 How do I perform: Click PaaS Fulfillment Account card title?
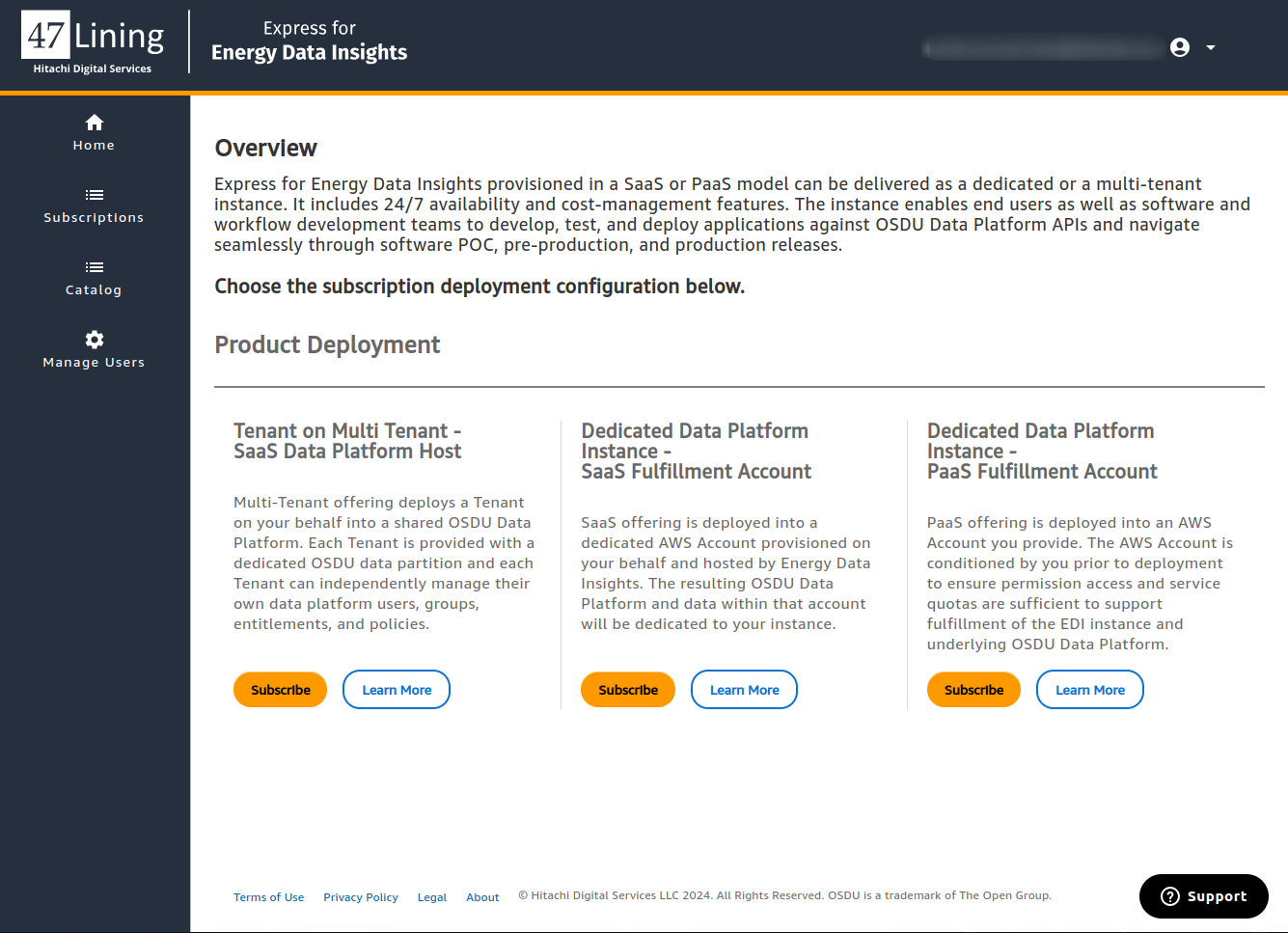point(1042,451)
